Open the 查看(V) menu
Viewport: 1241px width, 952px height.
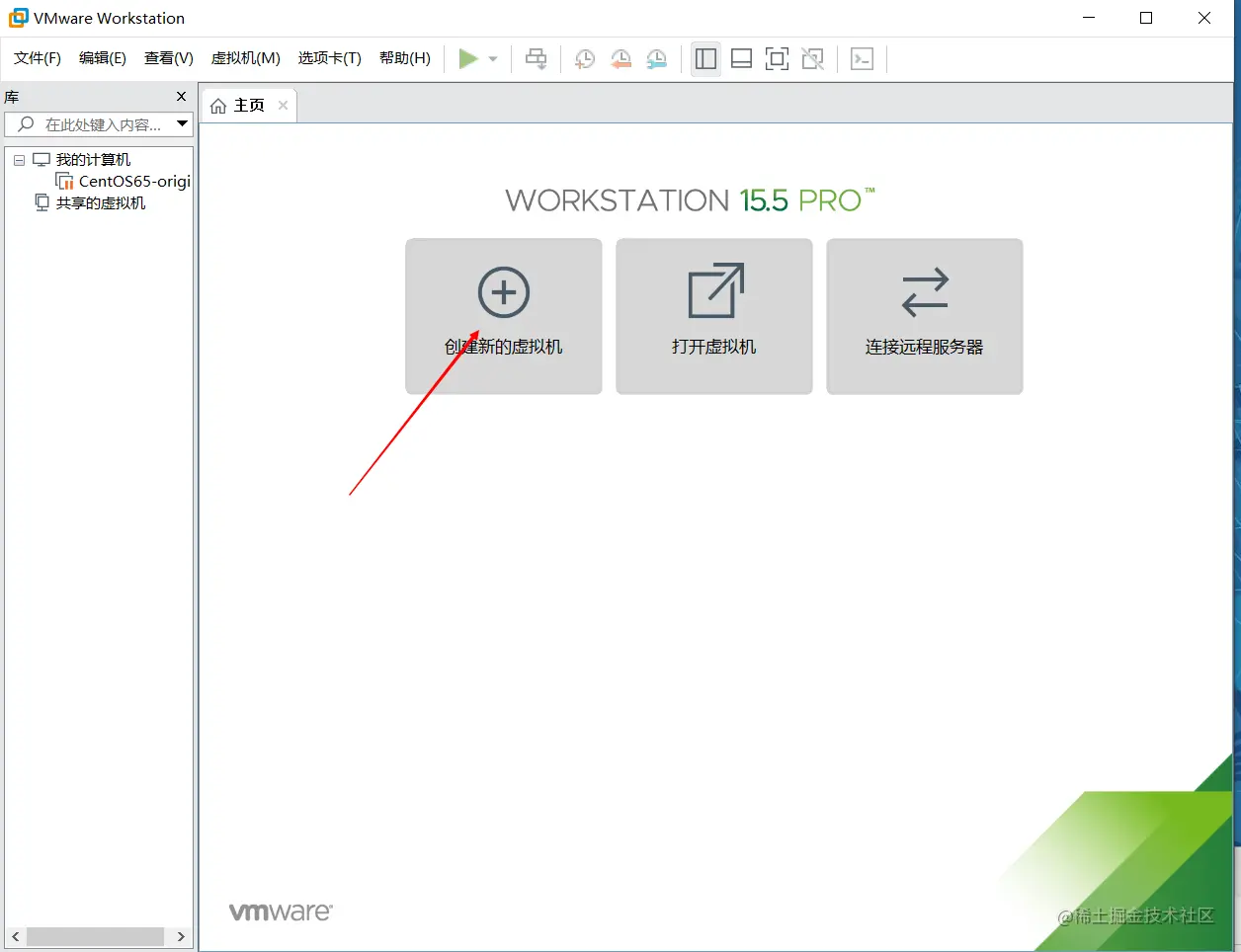pyautogui.click(x=169, y=58)
